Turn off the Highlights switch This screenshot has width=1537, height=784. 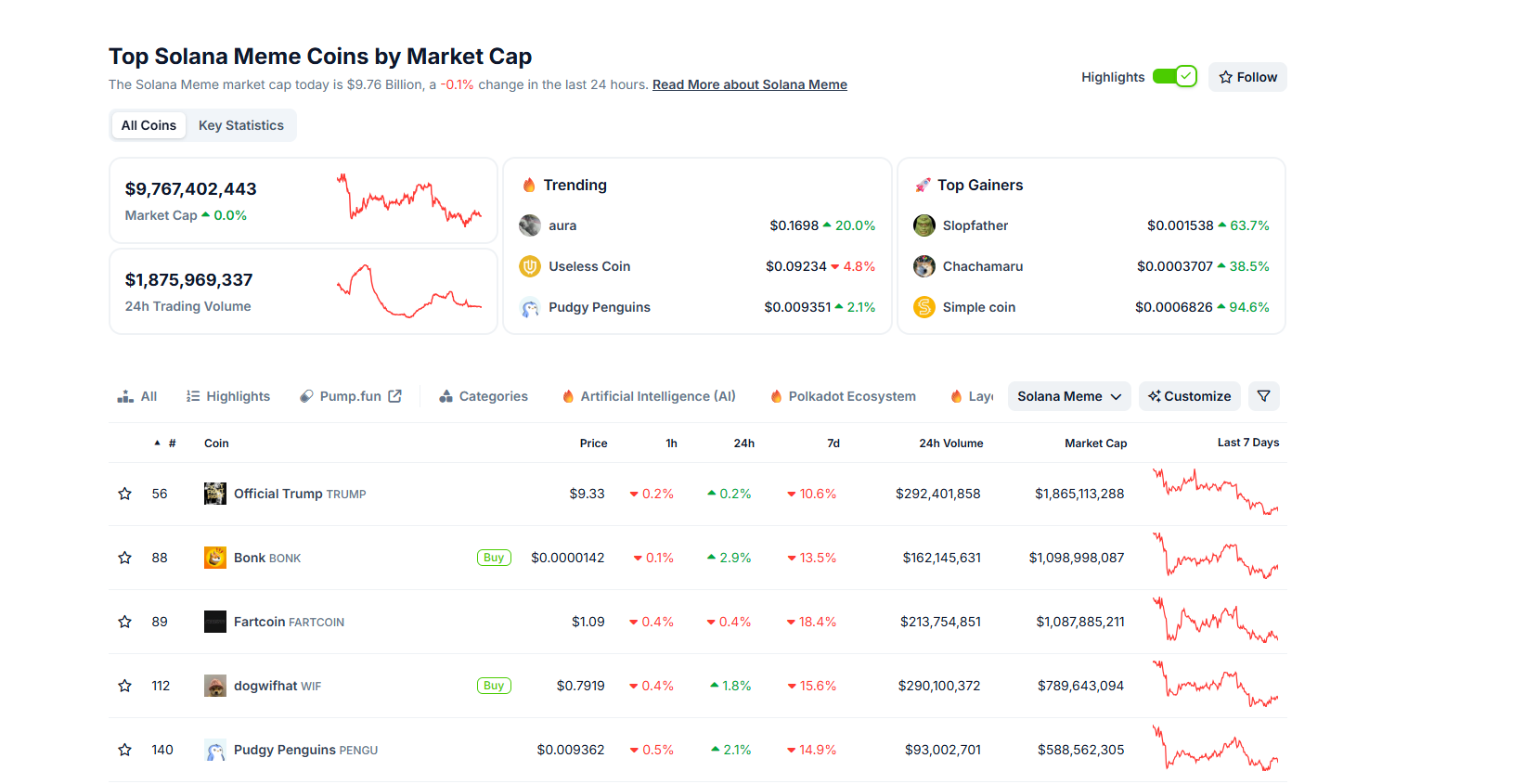(x=1174, y=76)
